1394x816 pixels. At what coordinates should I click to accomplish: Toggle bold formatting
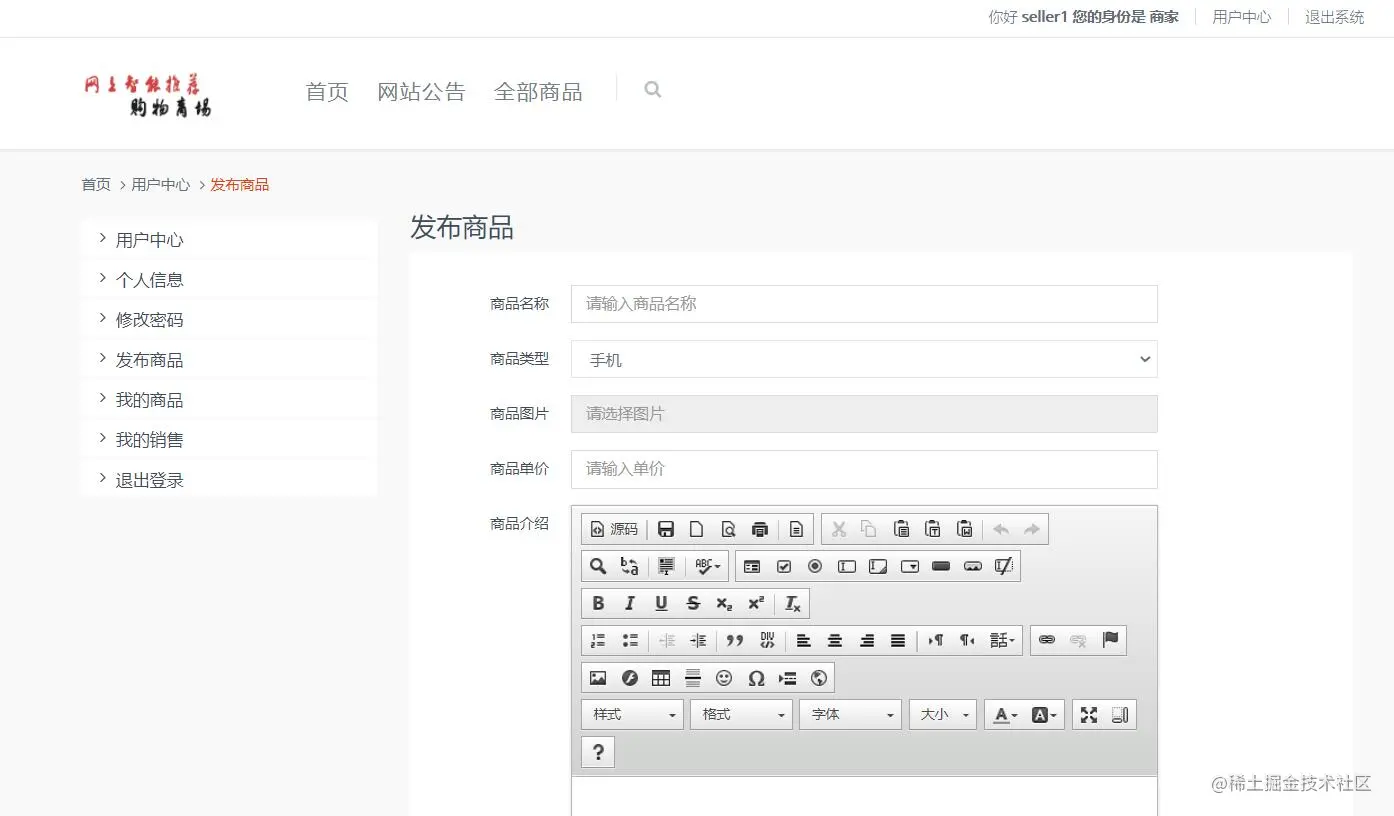click(598, 603)
